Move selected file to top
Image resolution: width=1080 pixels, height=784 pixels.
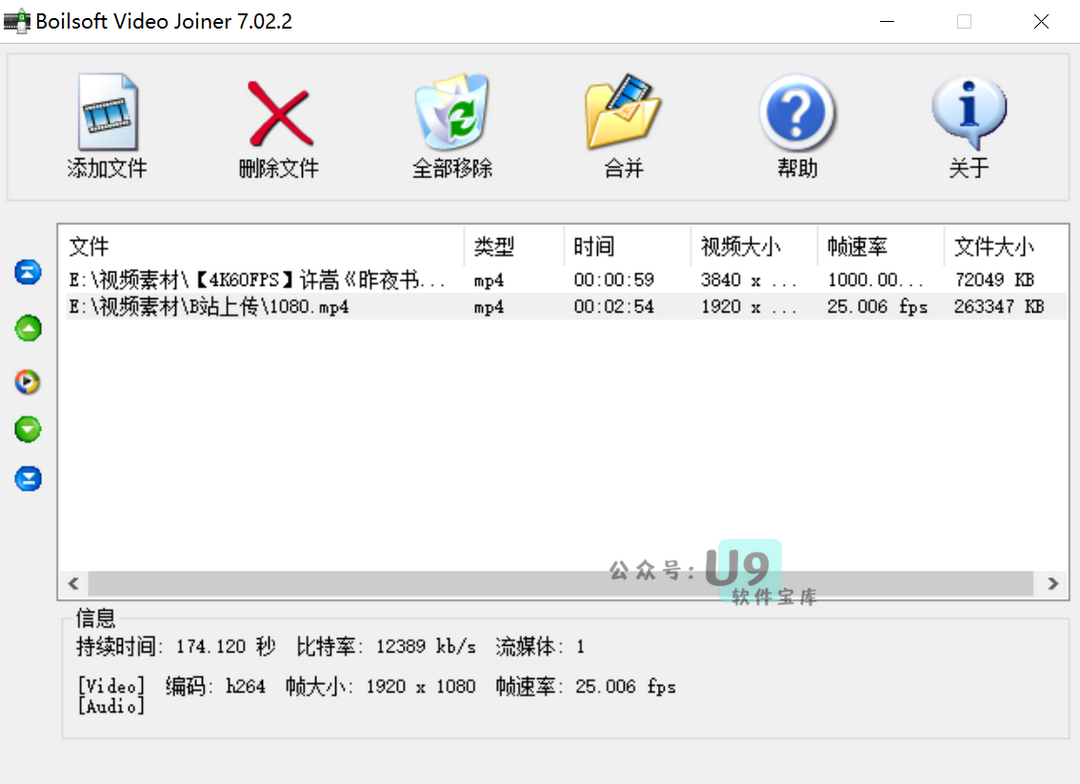[x=28, y=272]
